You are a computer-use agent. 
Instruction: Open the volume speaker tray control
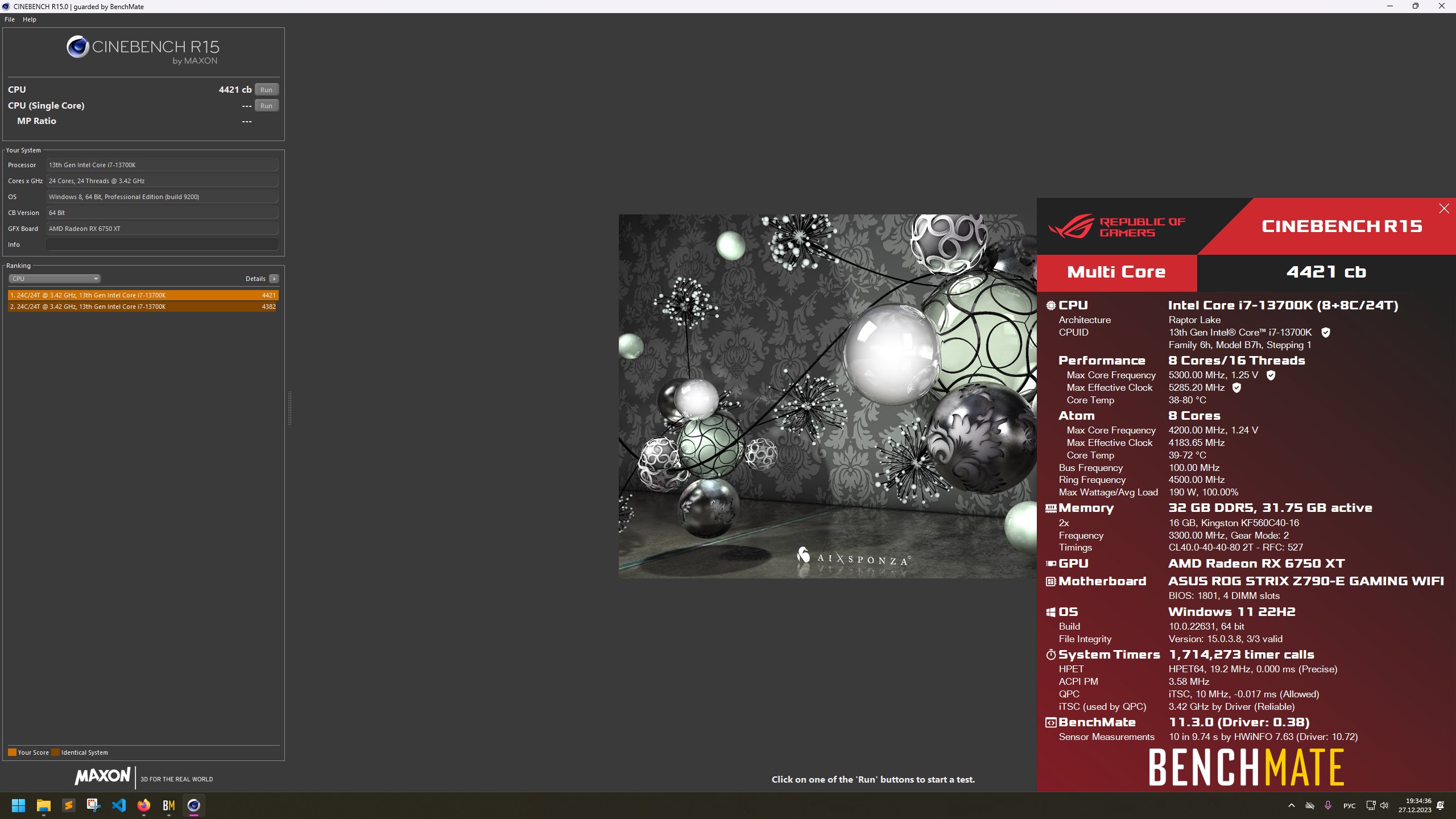(1384, 805)
